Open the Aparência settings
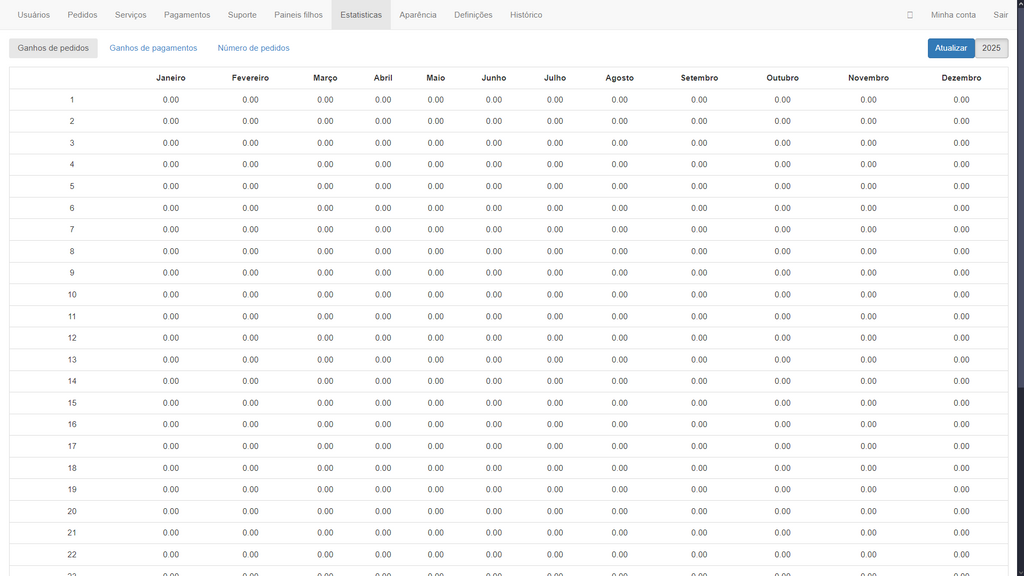The width and height of the screenshot is (1024, 576). coord(418,15)
